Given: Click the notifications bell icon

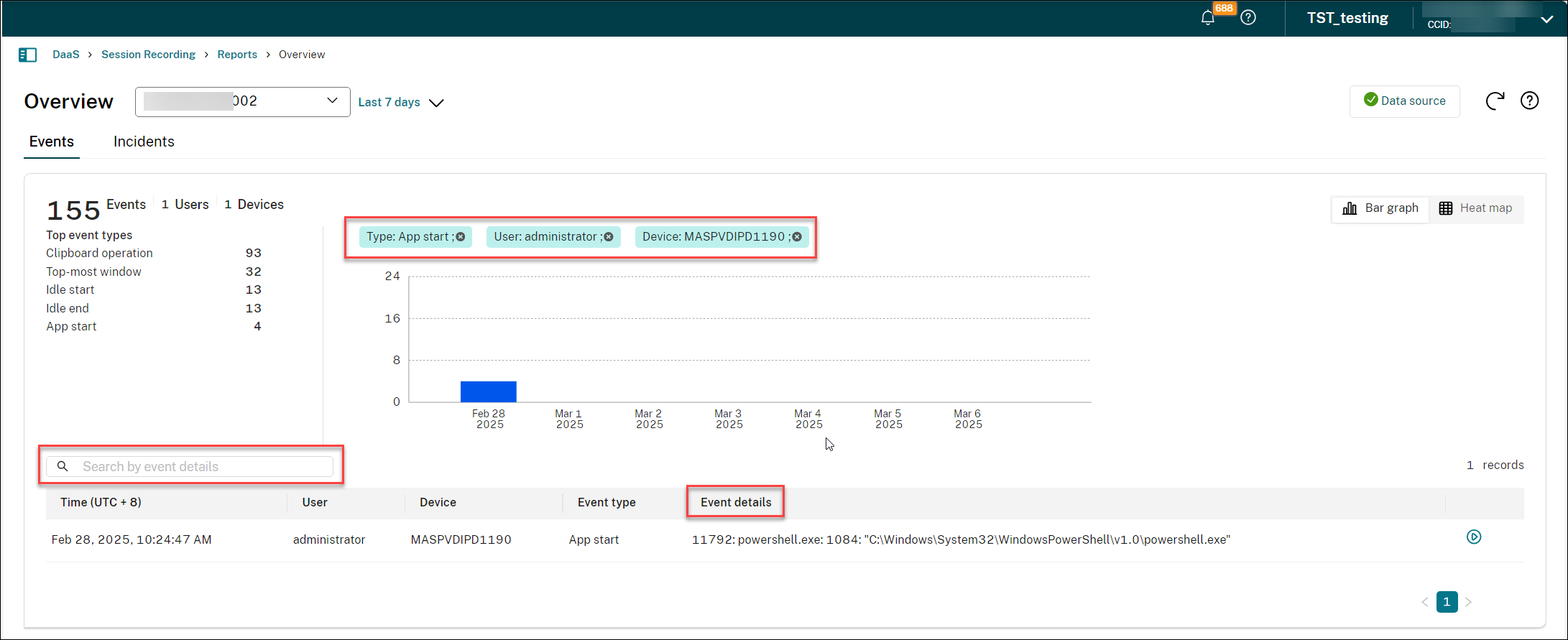Looking at the screenshot, I should tap(1207, 18).
